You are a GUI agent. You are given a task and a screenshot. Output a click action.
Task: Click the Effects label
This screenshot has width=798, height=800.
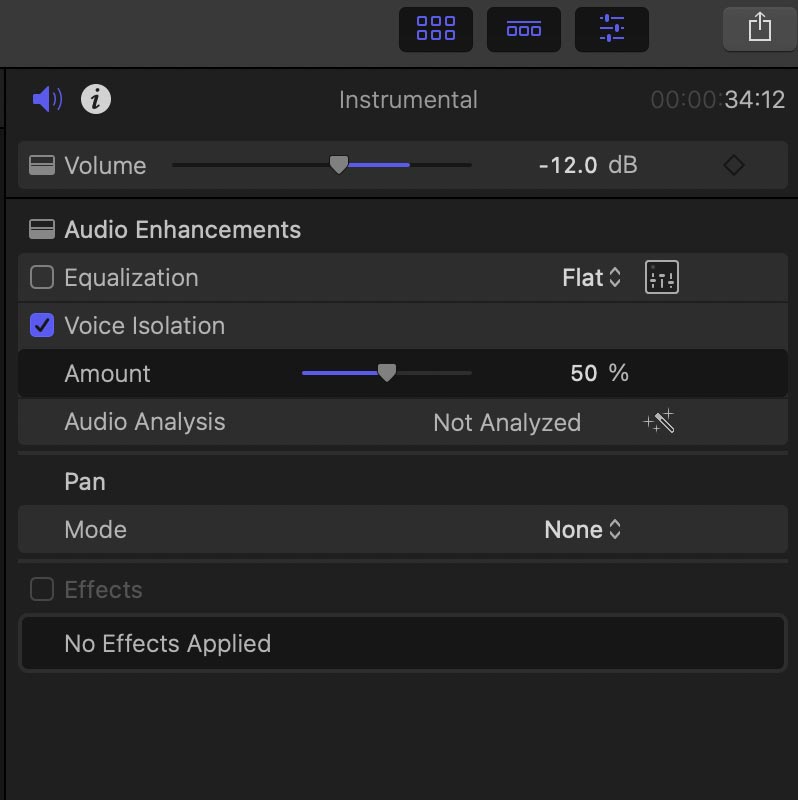point(103,589)
